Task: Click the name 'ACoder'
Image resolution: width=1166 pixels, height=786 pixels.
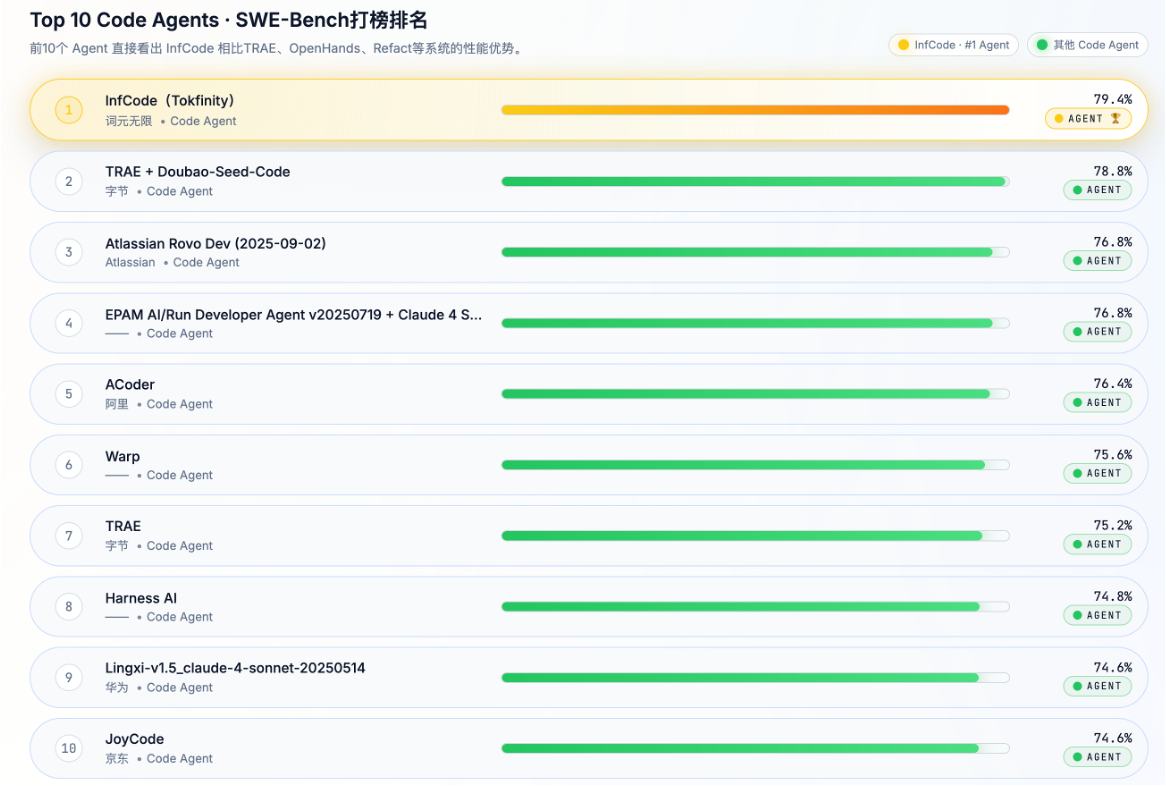Action: pos(129,384)
